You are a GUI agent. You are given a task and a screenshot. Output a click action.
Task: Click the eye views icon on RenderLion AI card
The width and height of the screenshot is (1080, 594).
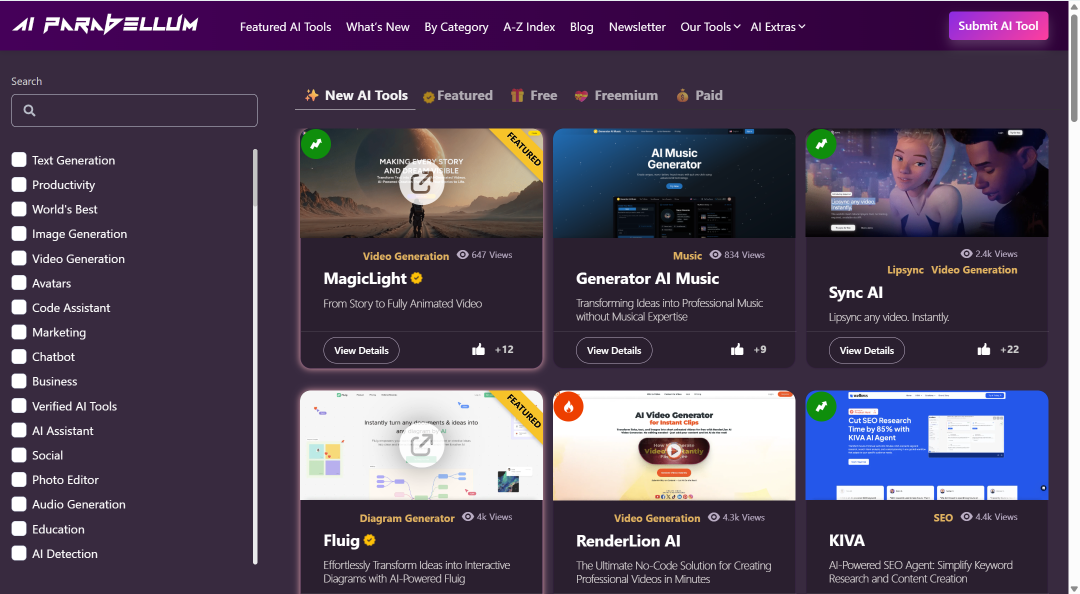714,518
